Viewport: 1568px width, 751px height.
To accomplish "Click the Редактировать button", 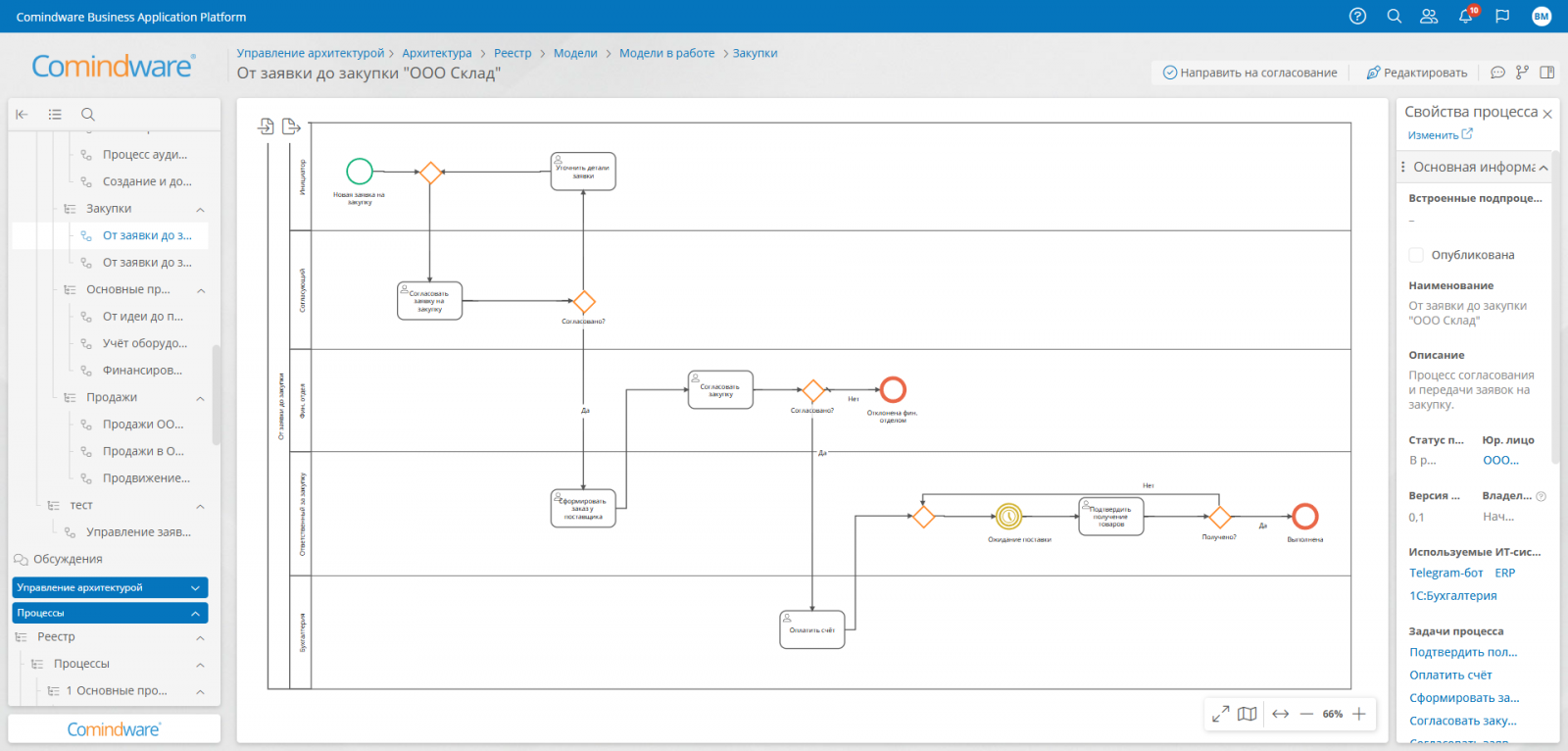I will (x=1417, y=73).
